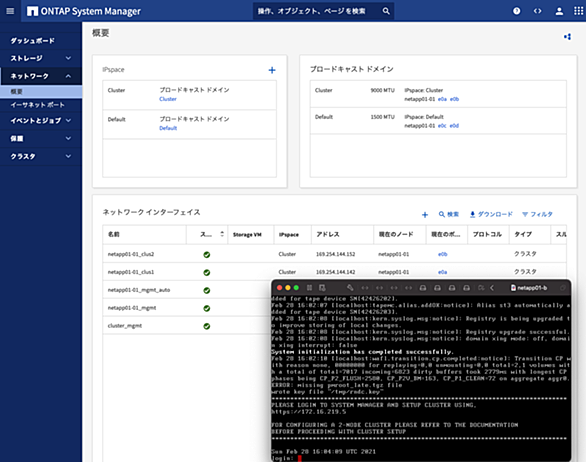Select netapp01-01_clus2 interface name
This screenshot has height=462, width=586.
coord(131,254)
